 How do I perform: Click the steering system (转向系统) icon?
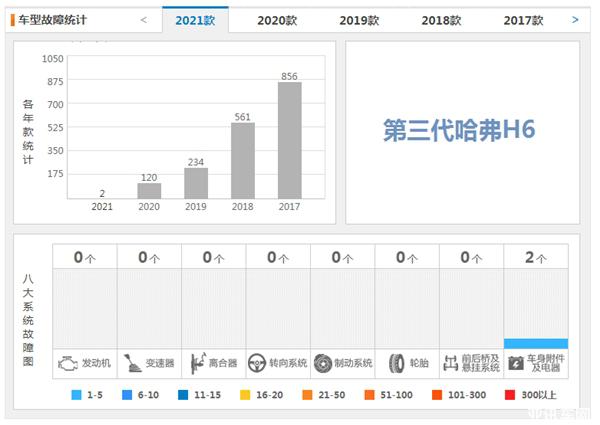coord(258,363)
